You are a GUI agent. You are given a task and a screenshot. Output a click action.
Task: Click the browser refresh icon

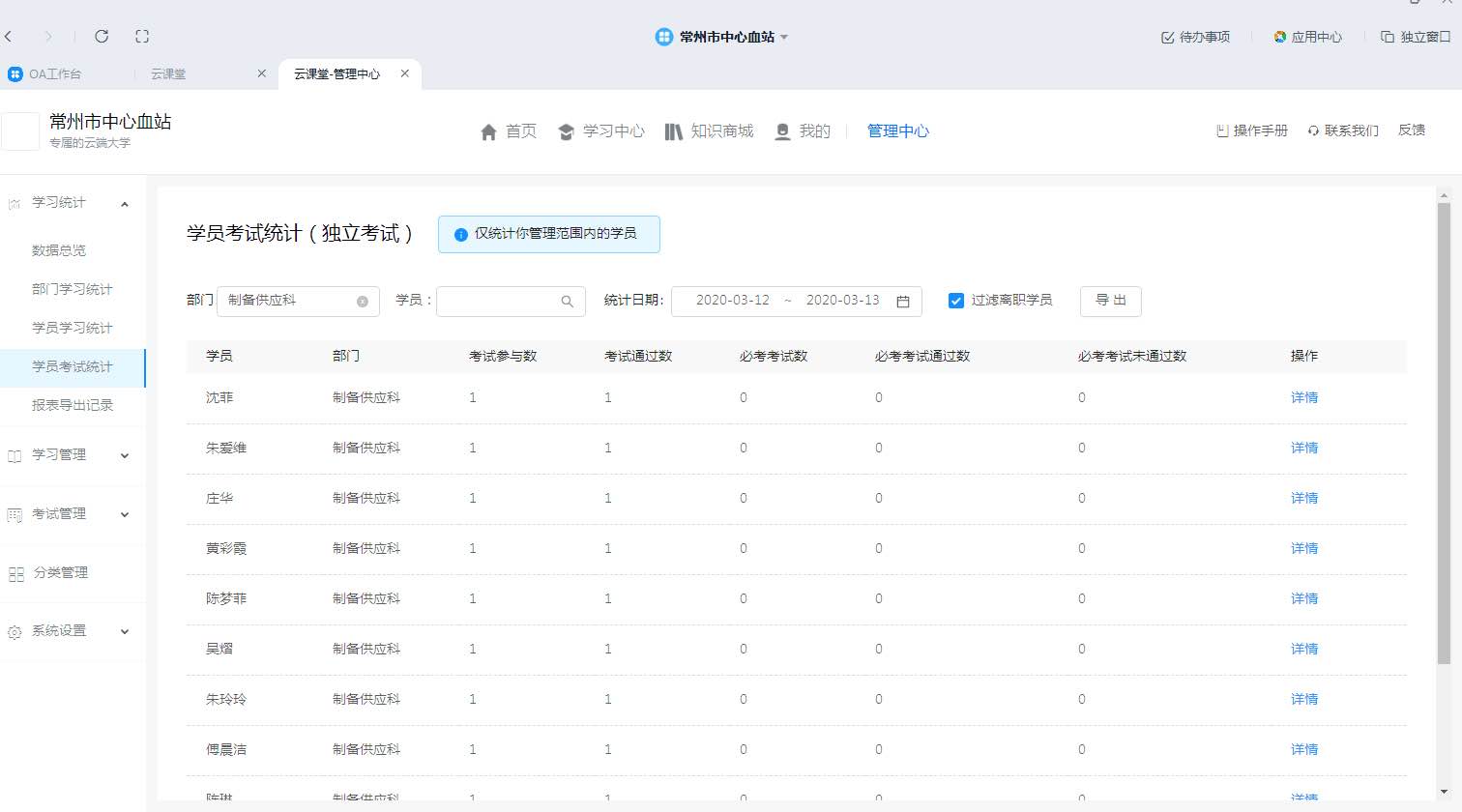(x=102, y=37)
